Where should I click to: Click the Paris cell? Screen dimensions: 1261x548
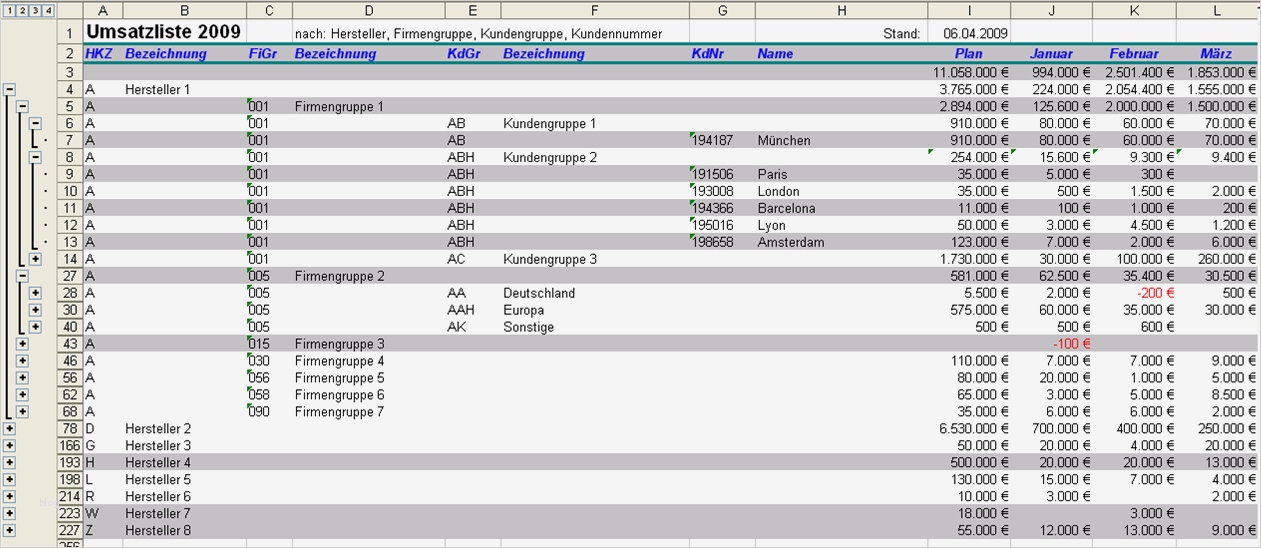pyautogui.click(x=841, y=174)
